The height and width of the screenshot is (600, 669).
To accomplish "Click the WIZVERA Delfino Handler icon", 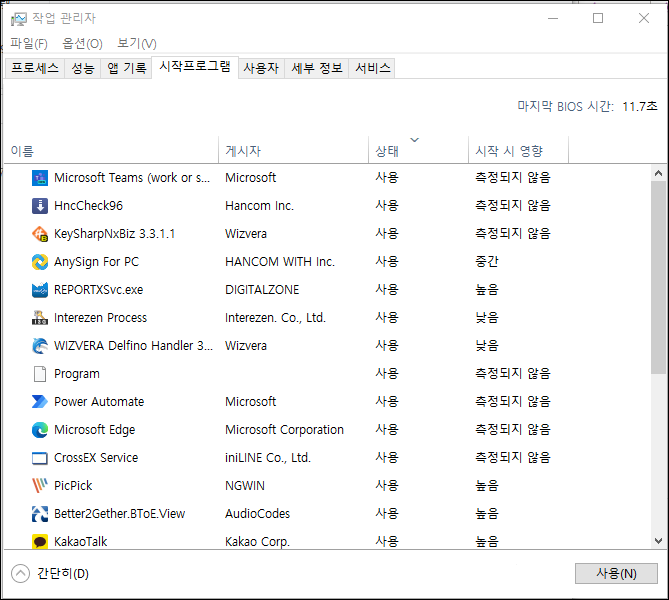I will tap(40, 346).
